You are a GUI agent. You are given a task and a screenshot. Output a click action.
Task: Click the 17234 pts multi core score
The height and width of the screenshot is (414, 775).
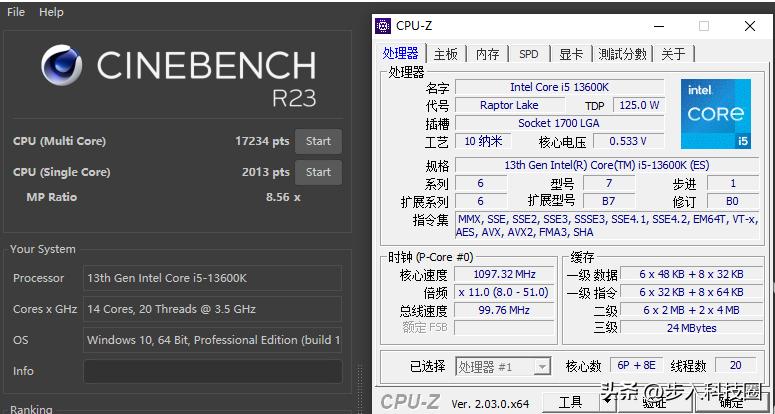(262, 141)
